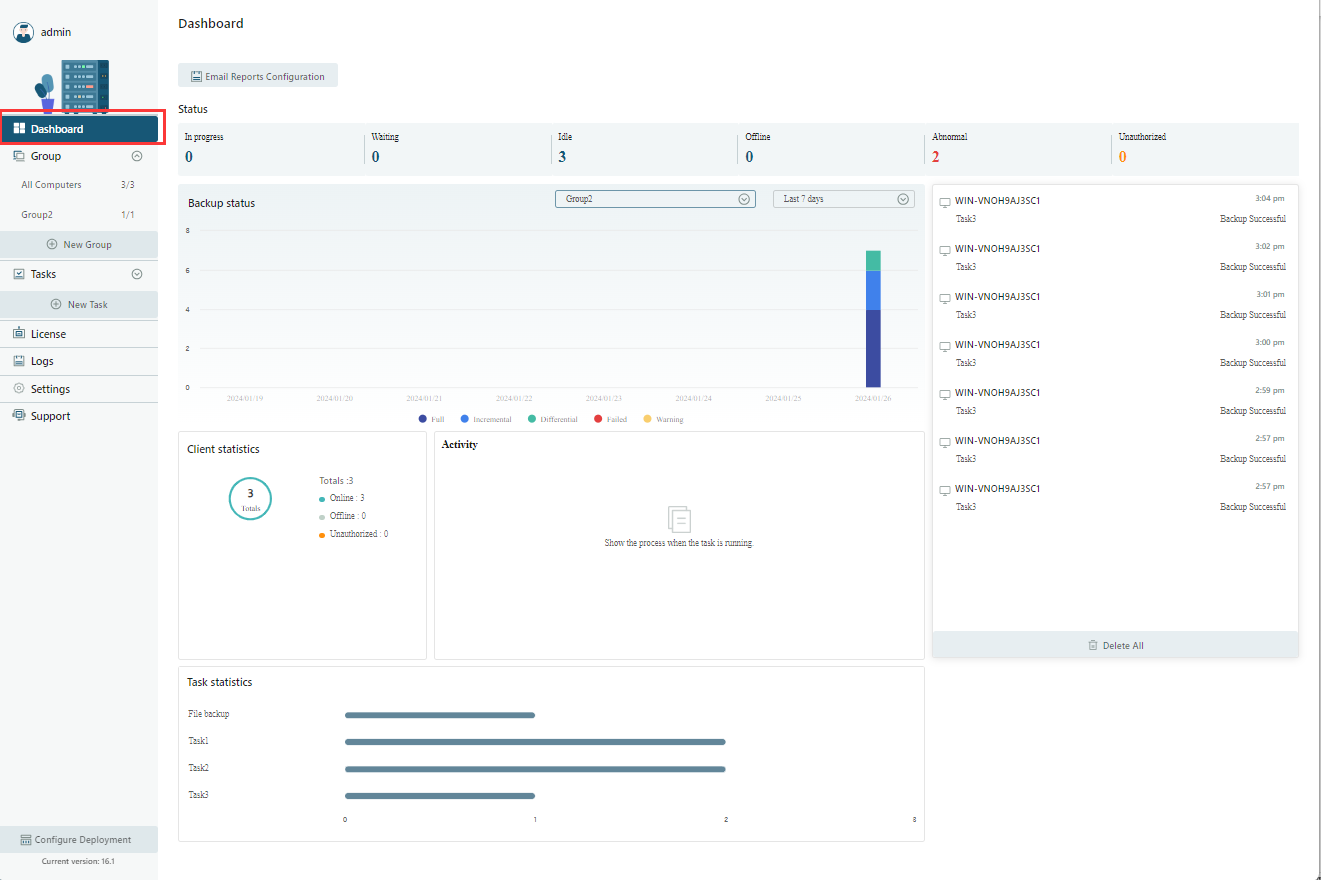Click the trash icon beside Delete All

click(x=1093, y=646)
